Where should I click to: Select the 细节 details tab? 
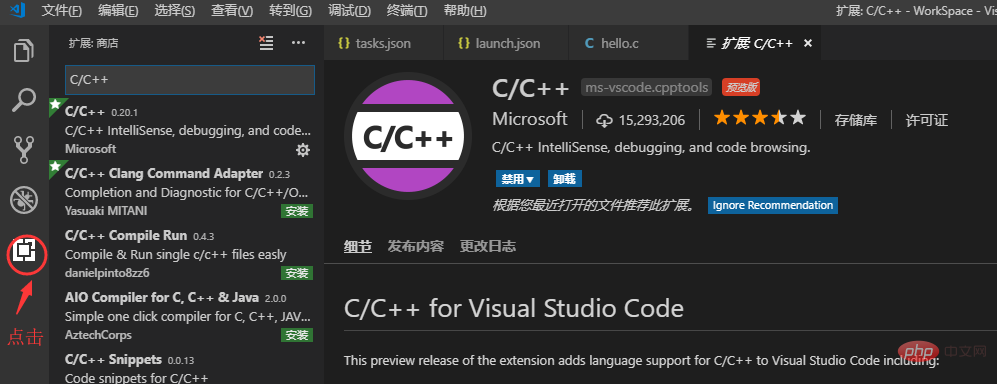[358, 246]
